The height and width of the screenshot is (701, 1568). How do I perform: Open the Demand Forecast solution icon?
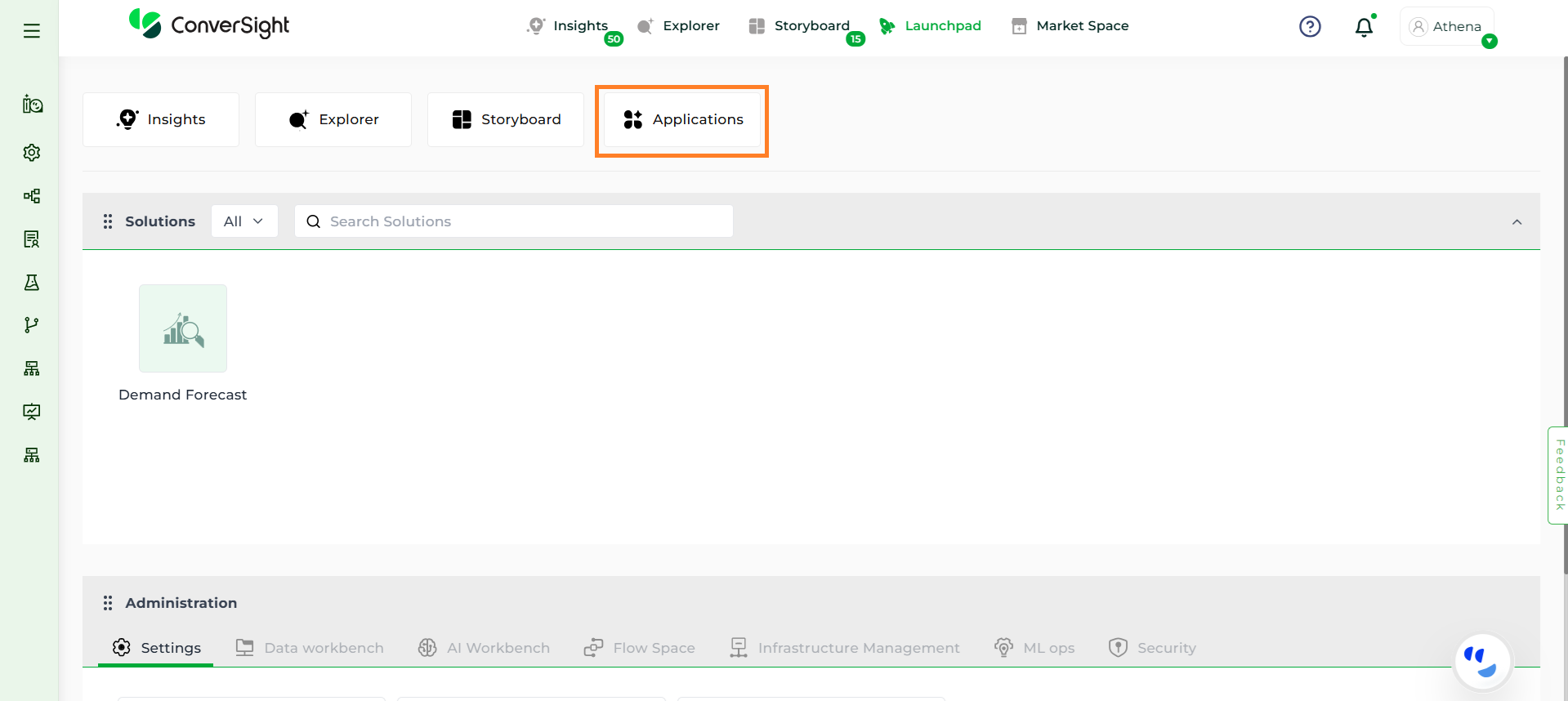pos(183,328)
